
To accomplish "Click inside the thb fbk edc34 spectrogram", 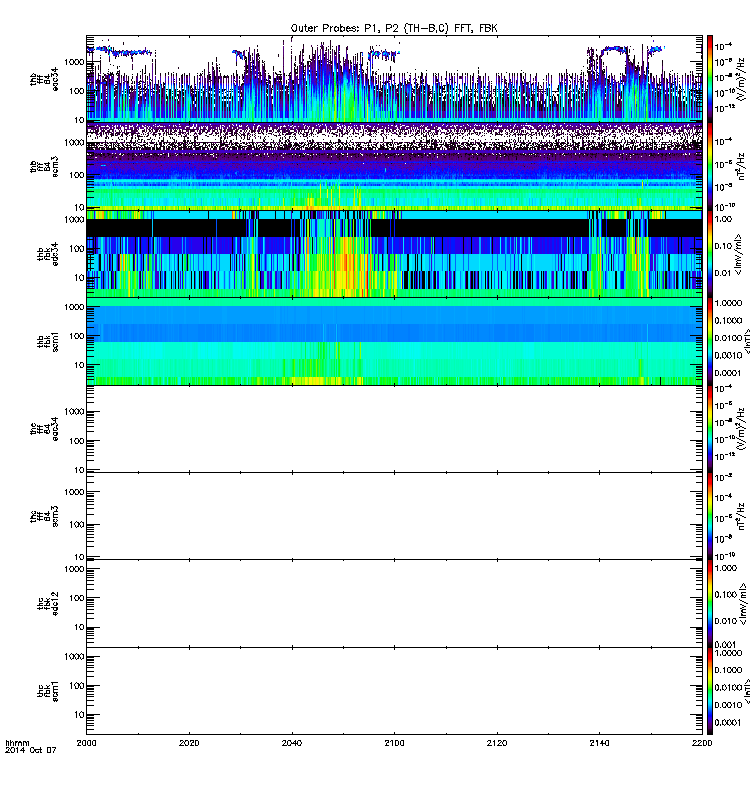I will (x=394, y=254).
